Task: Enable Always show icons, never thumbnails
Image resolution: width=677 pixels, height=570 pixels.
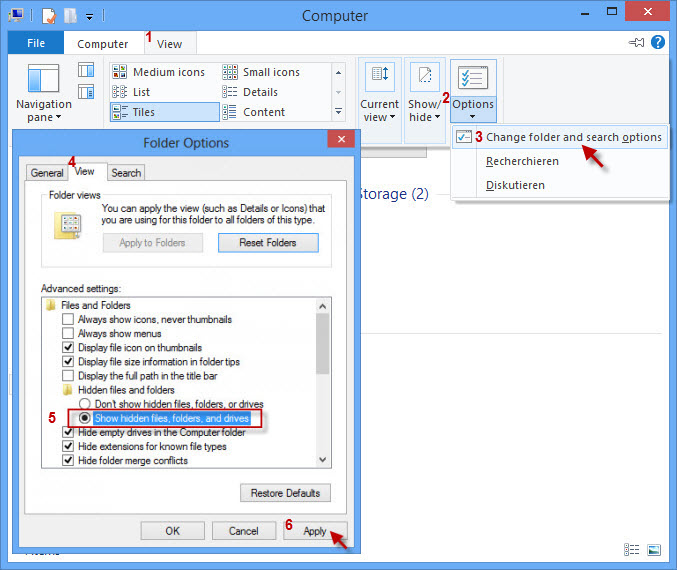Action: (68, 319)
